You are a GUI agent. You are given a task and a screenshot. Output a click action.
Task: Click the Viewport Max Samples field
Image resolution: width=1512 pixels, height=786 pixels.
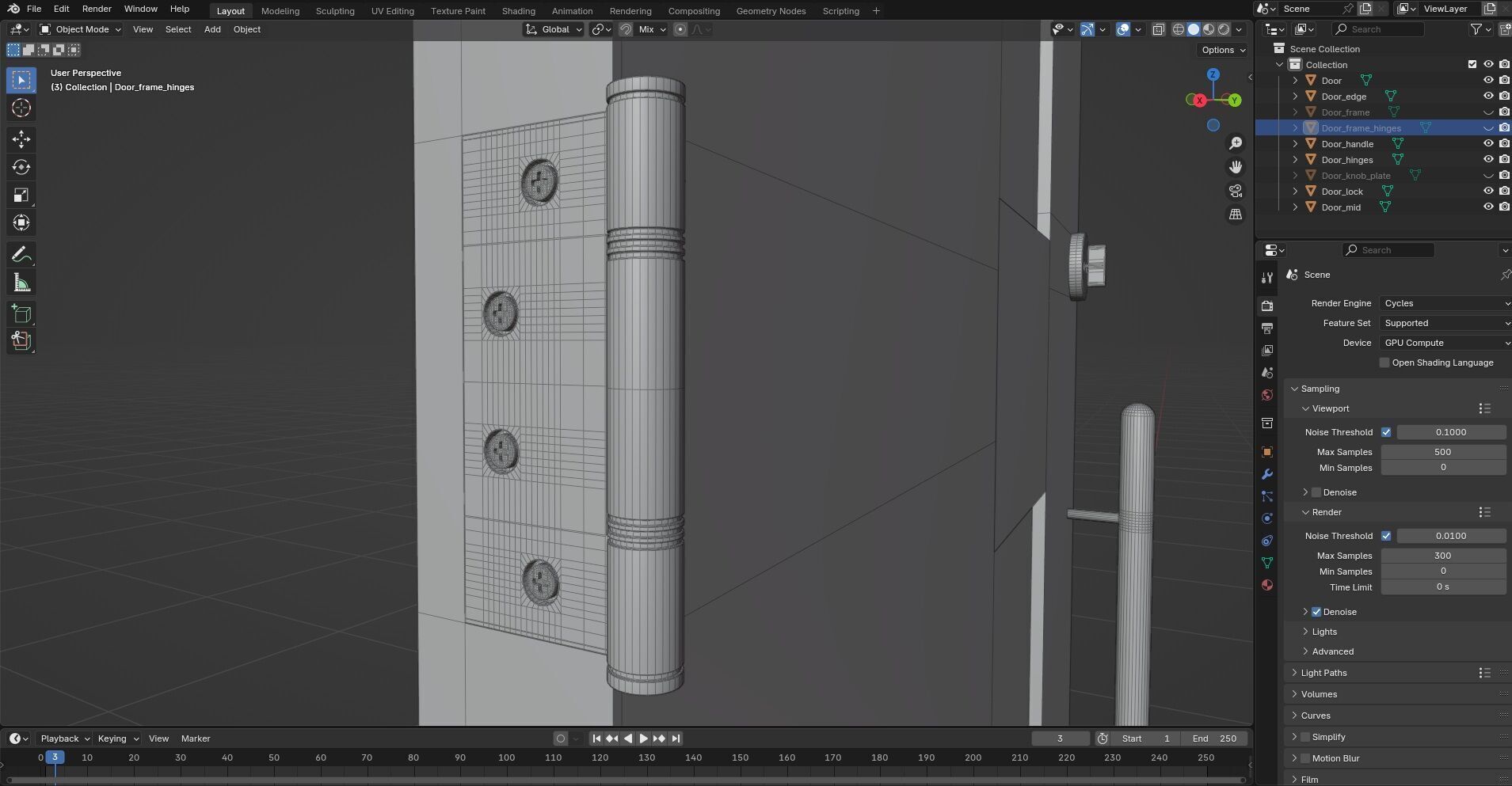tap(1443, 452)
